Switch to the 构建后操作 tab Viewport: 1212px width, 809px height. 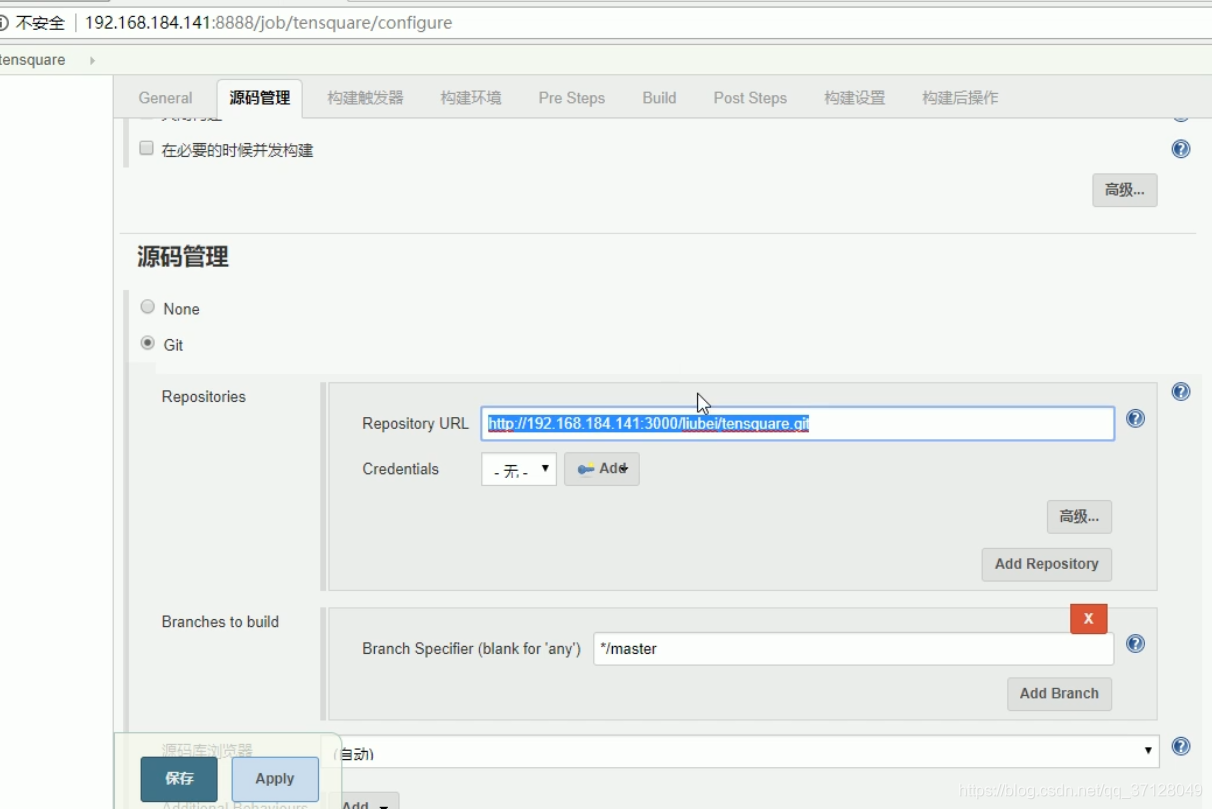pyautogui.click(x=960, y=98)
